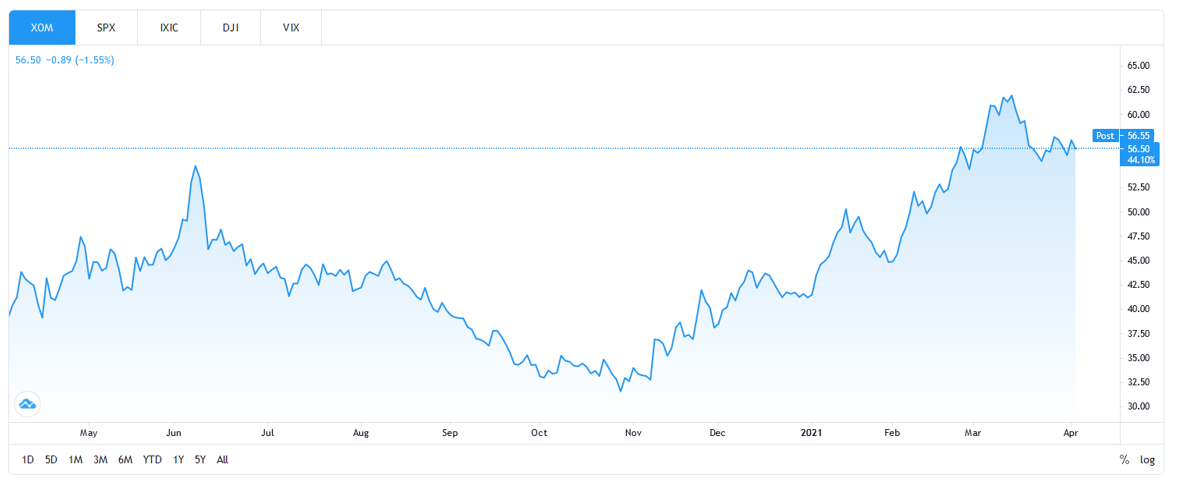Click the 60.00 price axis label
Screen dimensions: 1180x489
(1140, 114)
